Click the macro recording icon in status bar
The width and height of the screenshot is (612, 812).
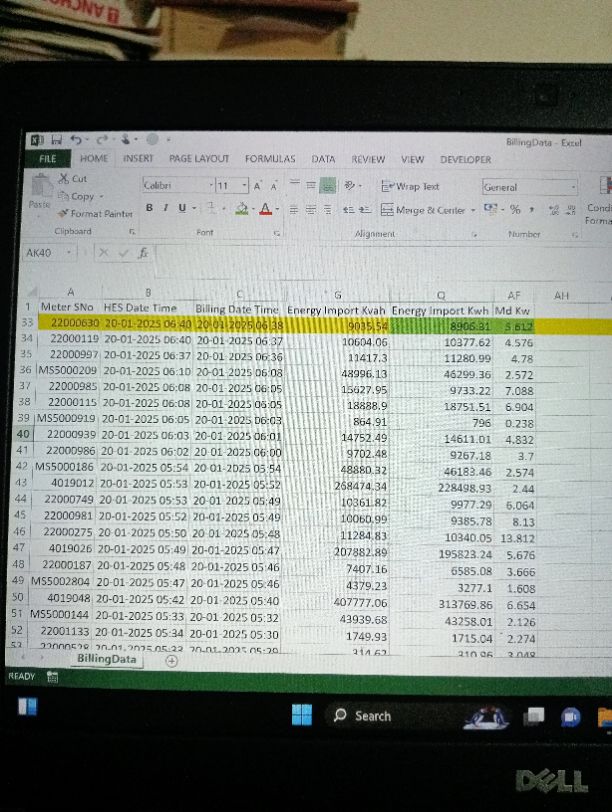pos(52,676)
